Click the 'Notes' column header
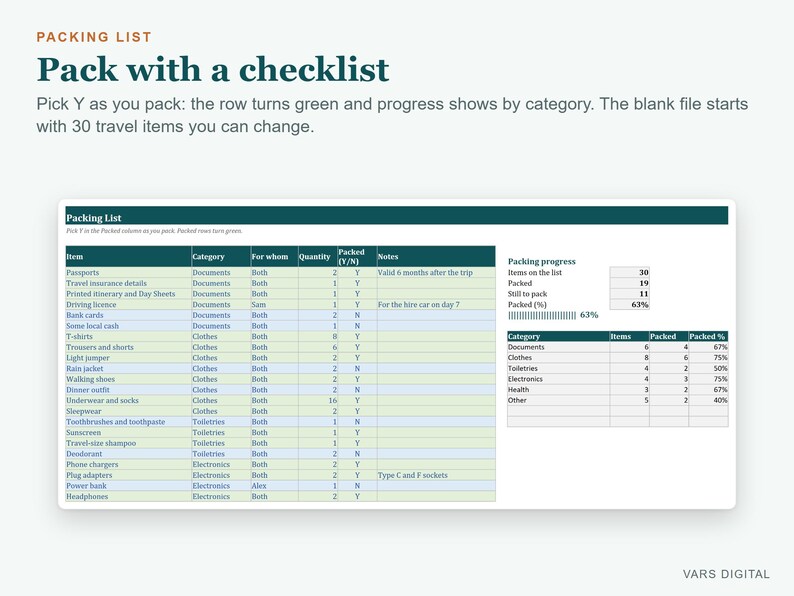Screen dimensions: 794x596 (436, 257)
